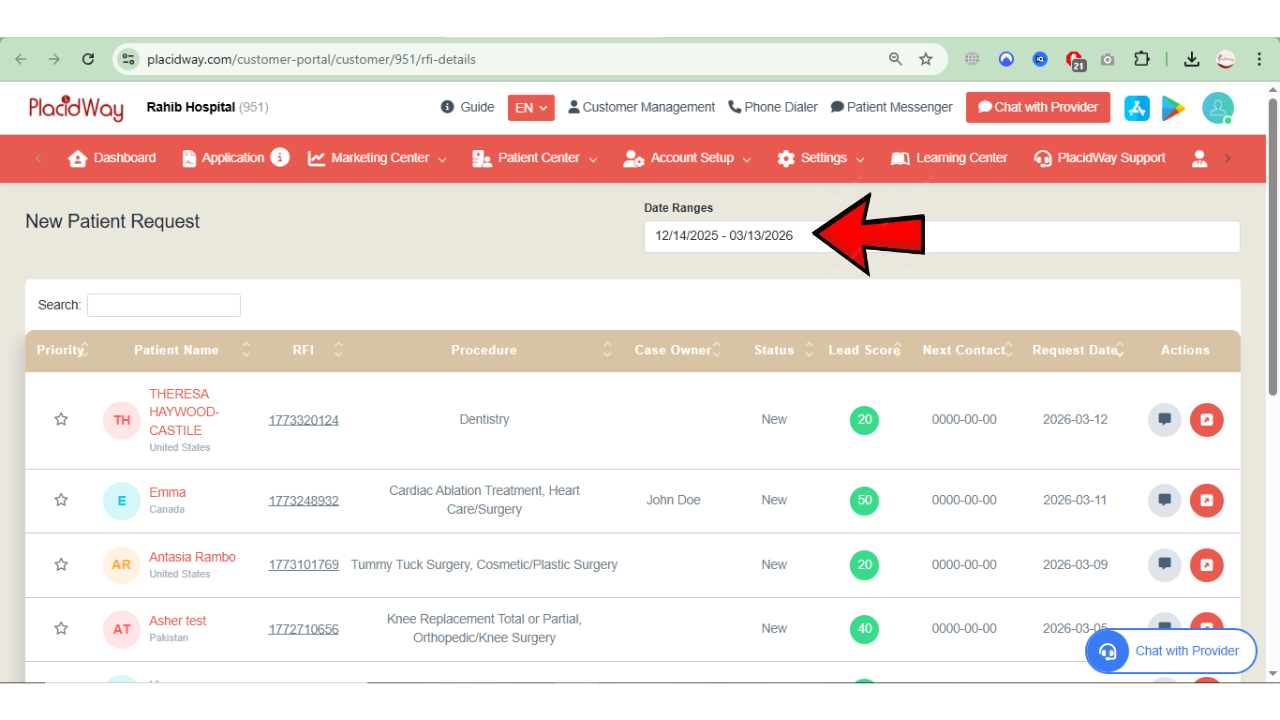Star Theresa Haywood-Castile as priority
This screenshot has height=720, width=1280.
(61, 420)
